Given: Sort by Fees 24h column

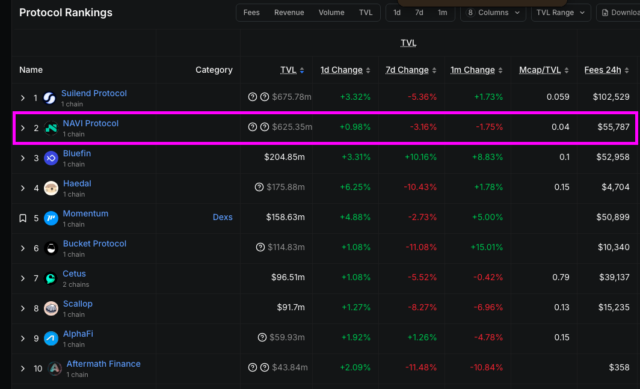Looking at the screenshot, I should point(606,70).
